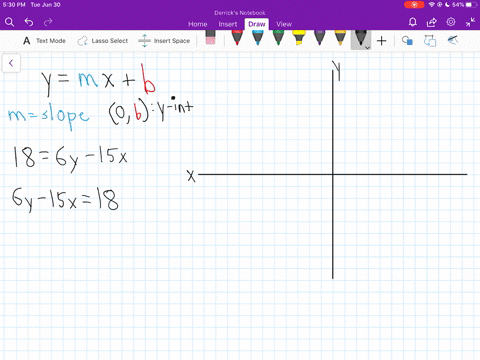480x360 pixels.
Task: Open the settings gear
Action: point(451,22)
